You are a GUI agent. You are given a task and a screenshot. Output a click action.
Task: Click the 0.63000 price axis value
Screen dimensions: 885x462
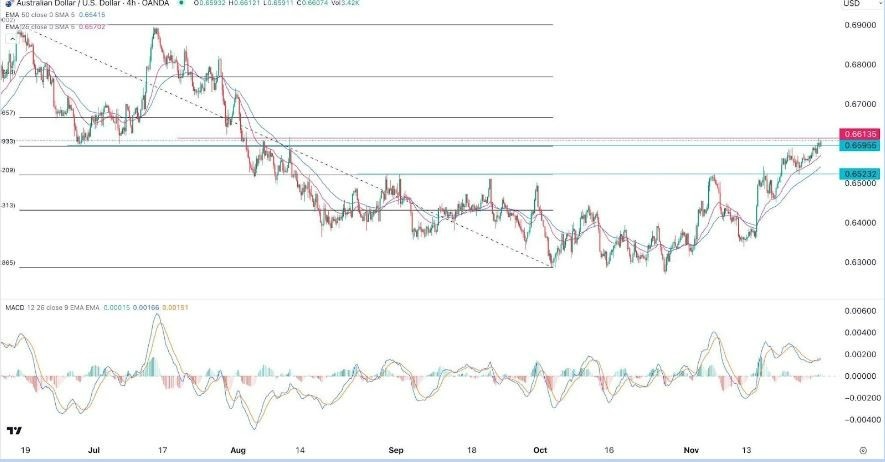point(860,262)
